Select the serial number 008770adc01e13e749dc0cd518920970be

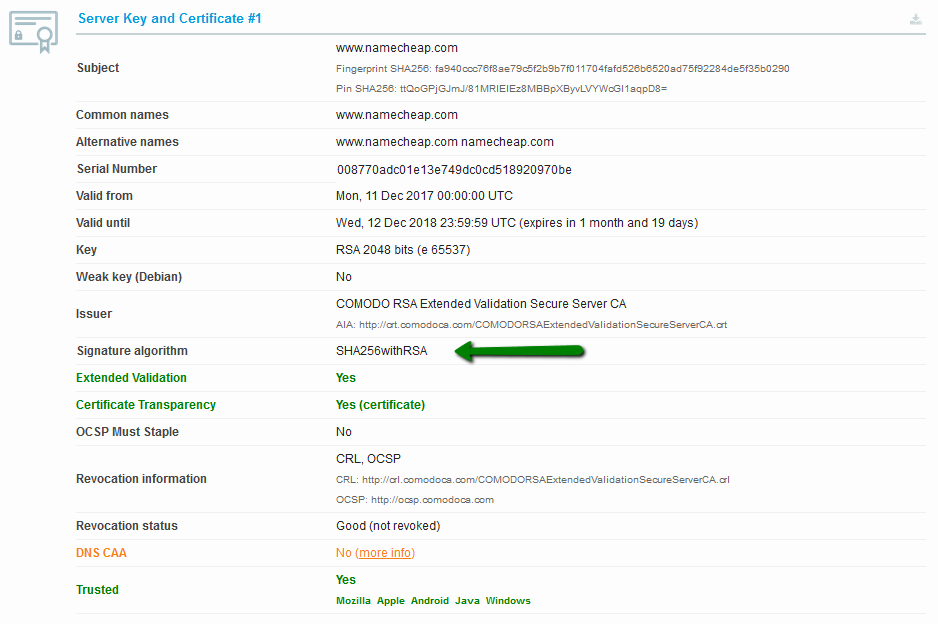click(x=454, y=170)
